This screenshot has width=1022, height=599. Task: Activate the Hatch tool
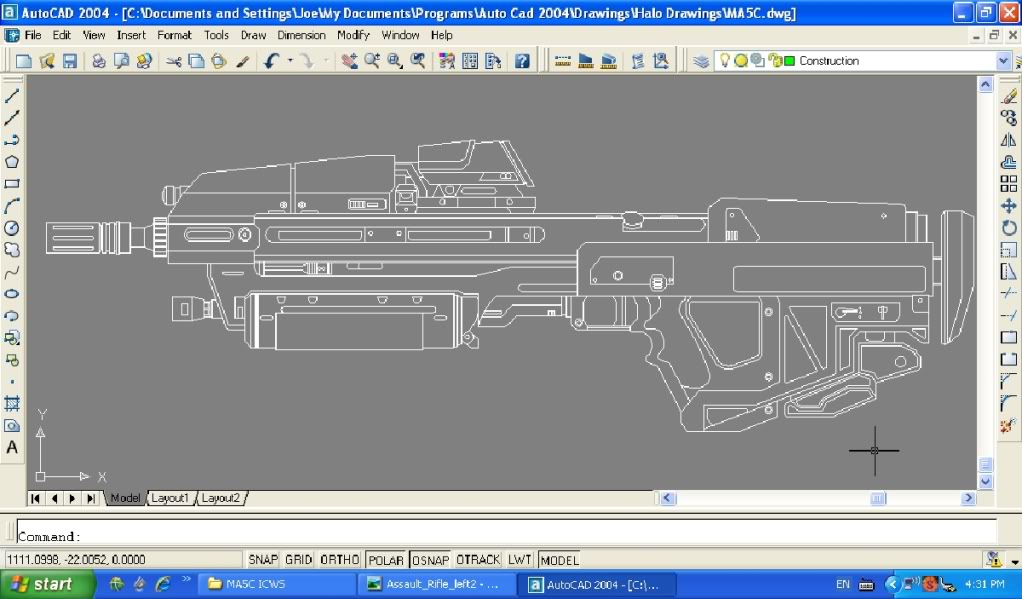[13, 404]
